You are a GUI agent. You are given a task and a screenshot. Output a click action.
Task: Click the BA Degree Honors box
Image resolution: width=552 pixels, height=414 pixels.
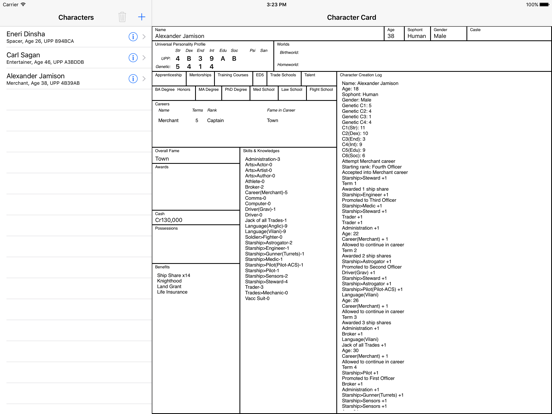[x=174, y=93]
